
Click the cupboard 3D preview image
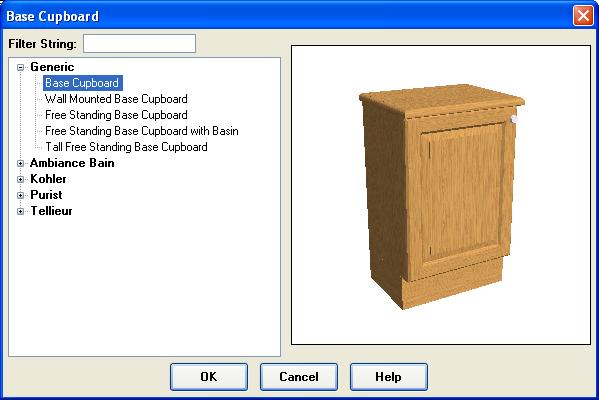click(441, 196)
